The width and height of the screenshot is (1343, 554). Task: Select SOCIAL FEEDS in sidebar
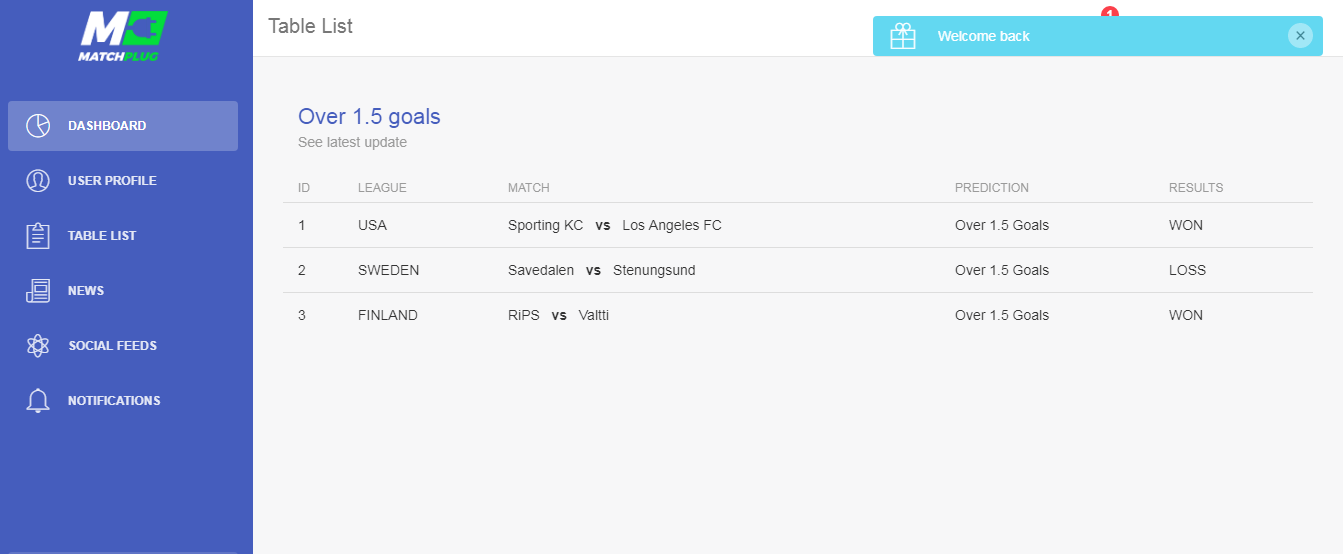[x=113, y=346]
